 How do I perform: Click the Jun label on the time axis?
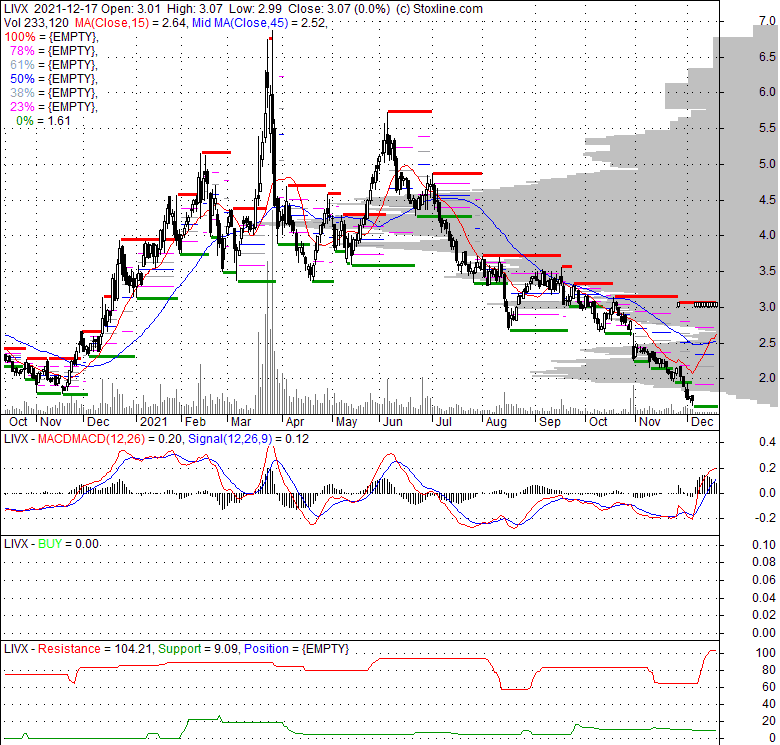392,422
